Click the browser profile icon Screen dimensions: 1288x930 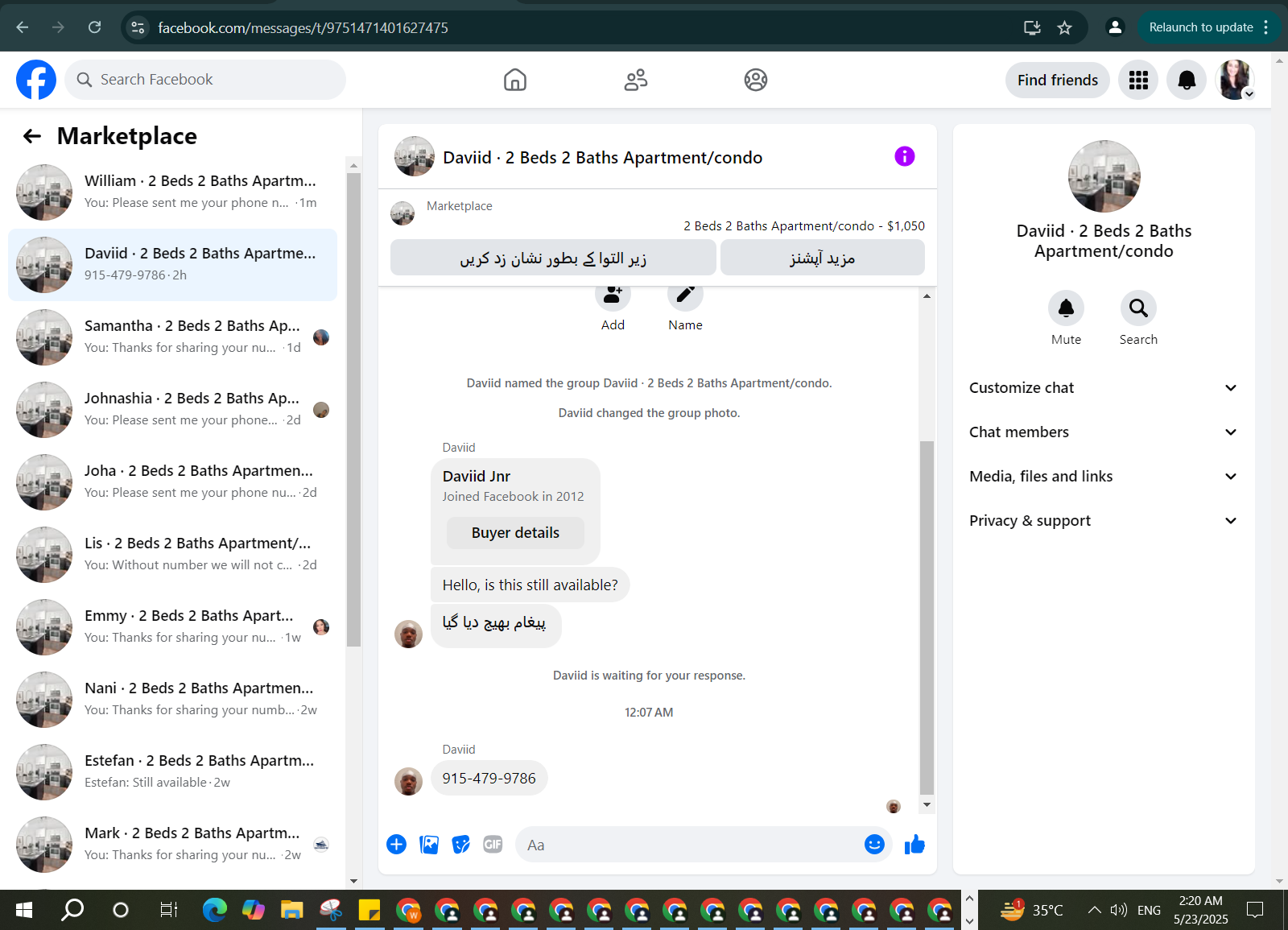pos(1114,27)
